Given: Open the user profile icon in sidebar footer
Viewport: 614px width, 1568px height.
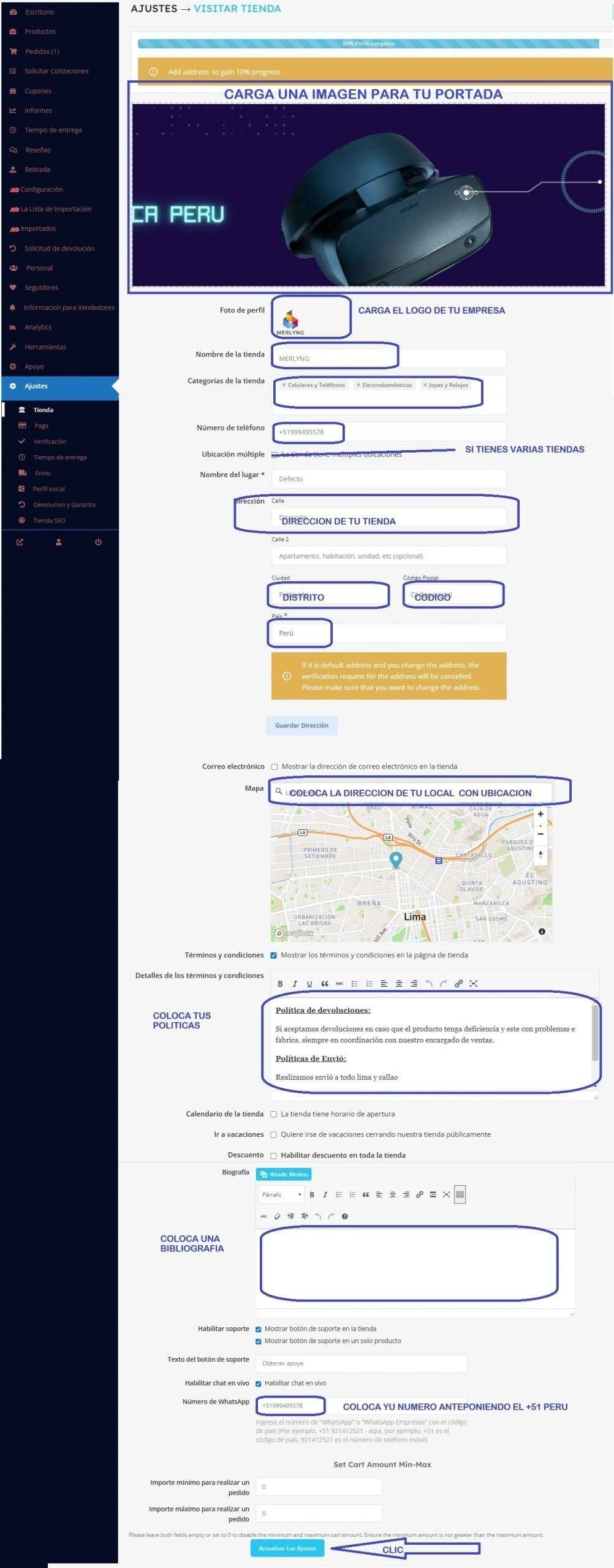Looking at the screenshot, I should click(x=59, y=542).
